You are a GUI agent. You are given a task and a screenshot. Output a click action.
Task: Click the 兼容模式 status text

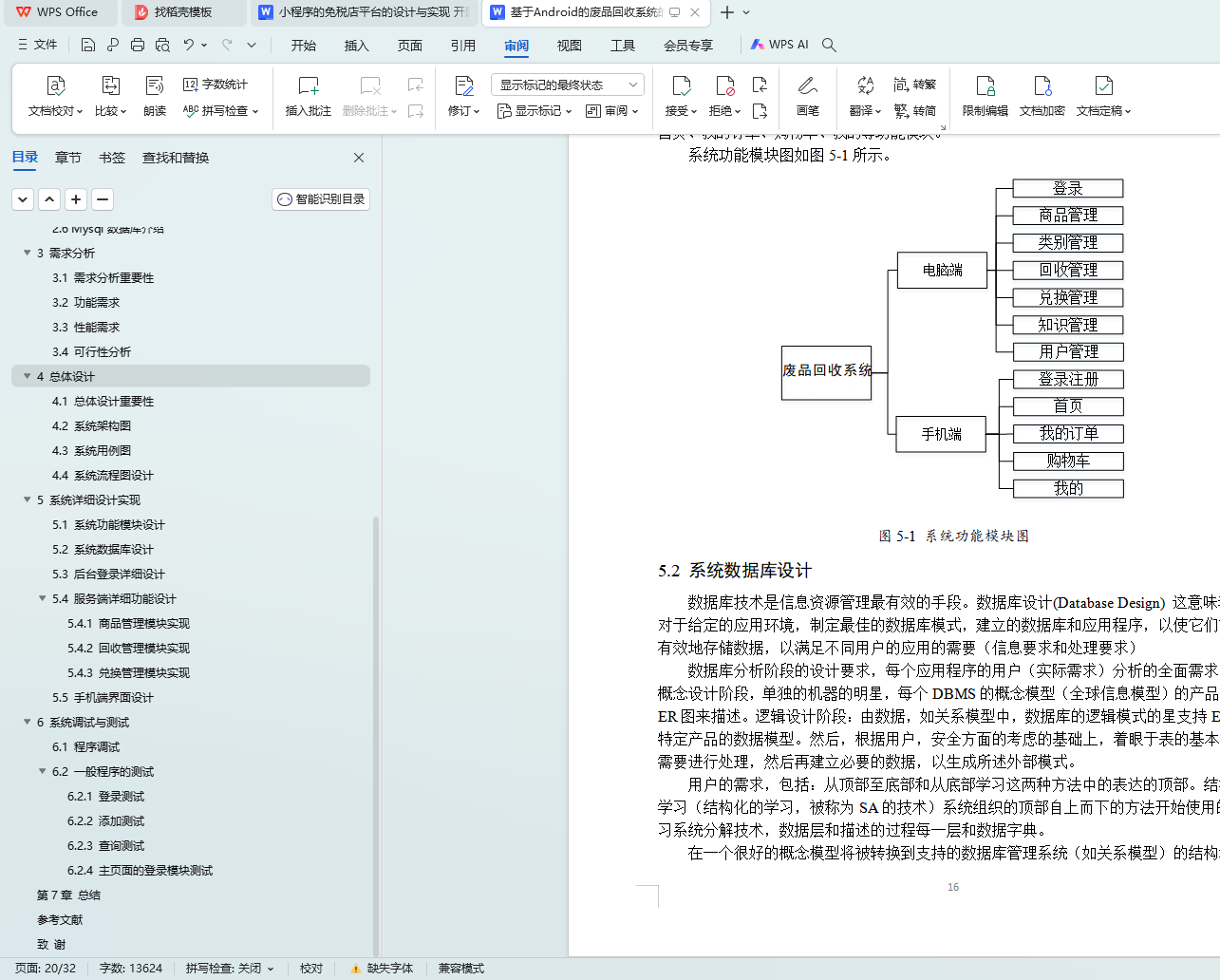click(460, 969)
